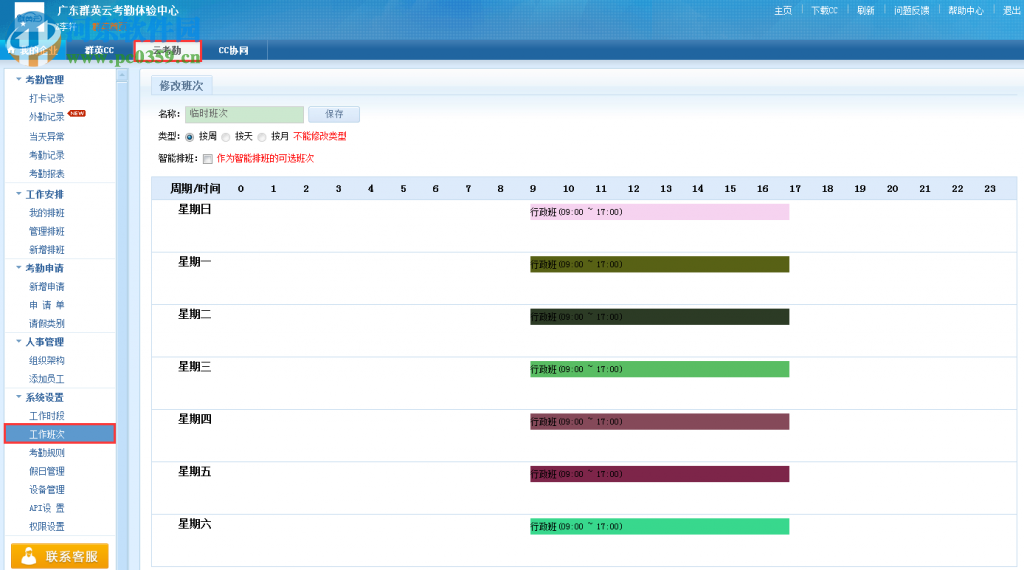Viewport: 1024px width, 570px height.
Task: Switch to the CC协同 tab
Action: point(233,50)
